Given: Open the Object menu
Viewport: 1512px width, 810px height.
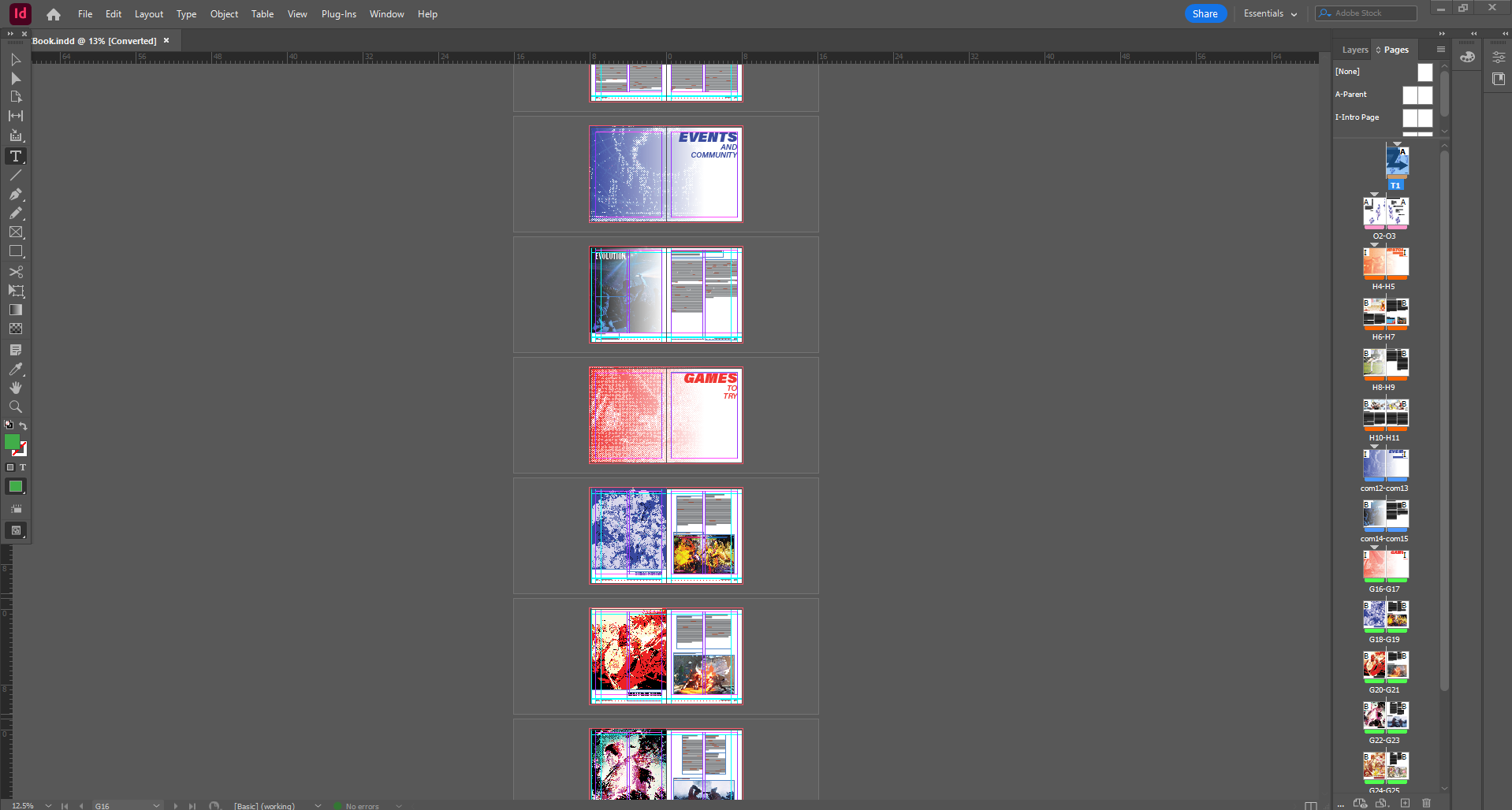Looking at the screenshot, I should pyautogui.click(x=224, y=14).
